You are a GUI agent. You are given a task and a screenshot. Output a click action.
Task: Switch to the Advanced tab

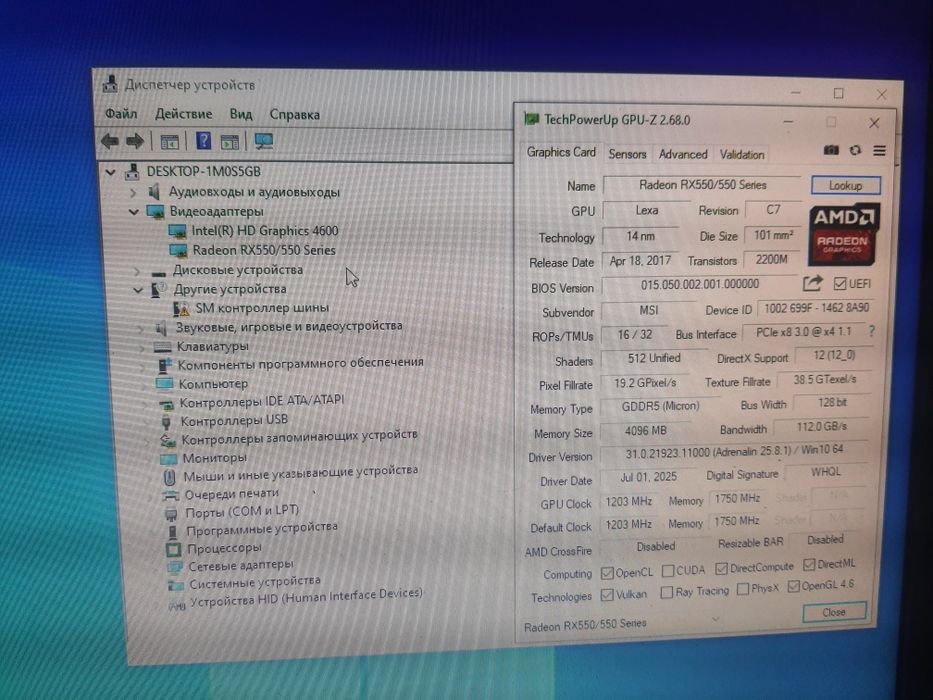pyautogui.click(x=683, y=154)
